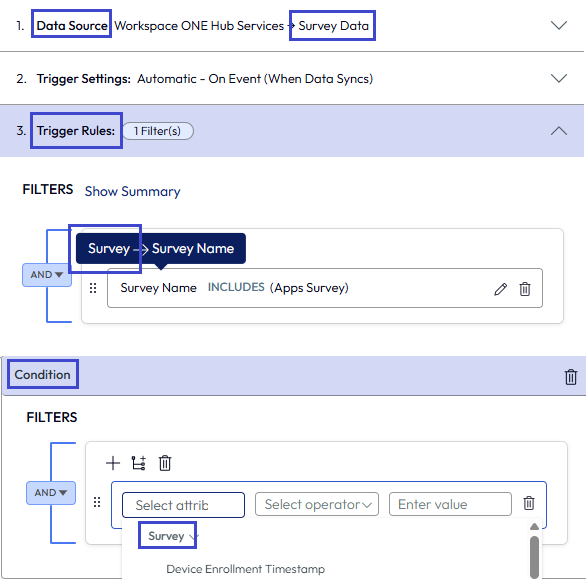586x579 pixels.
Task: Open the AND operator dropdown in Trigger Rules
Action: [47, 275]
